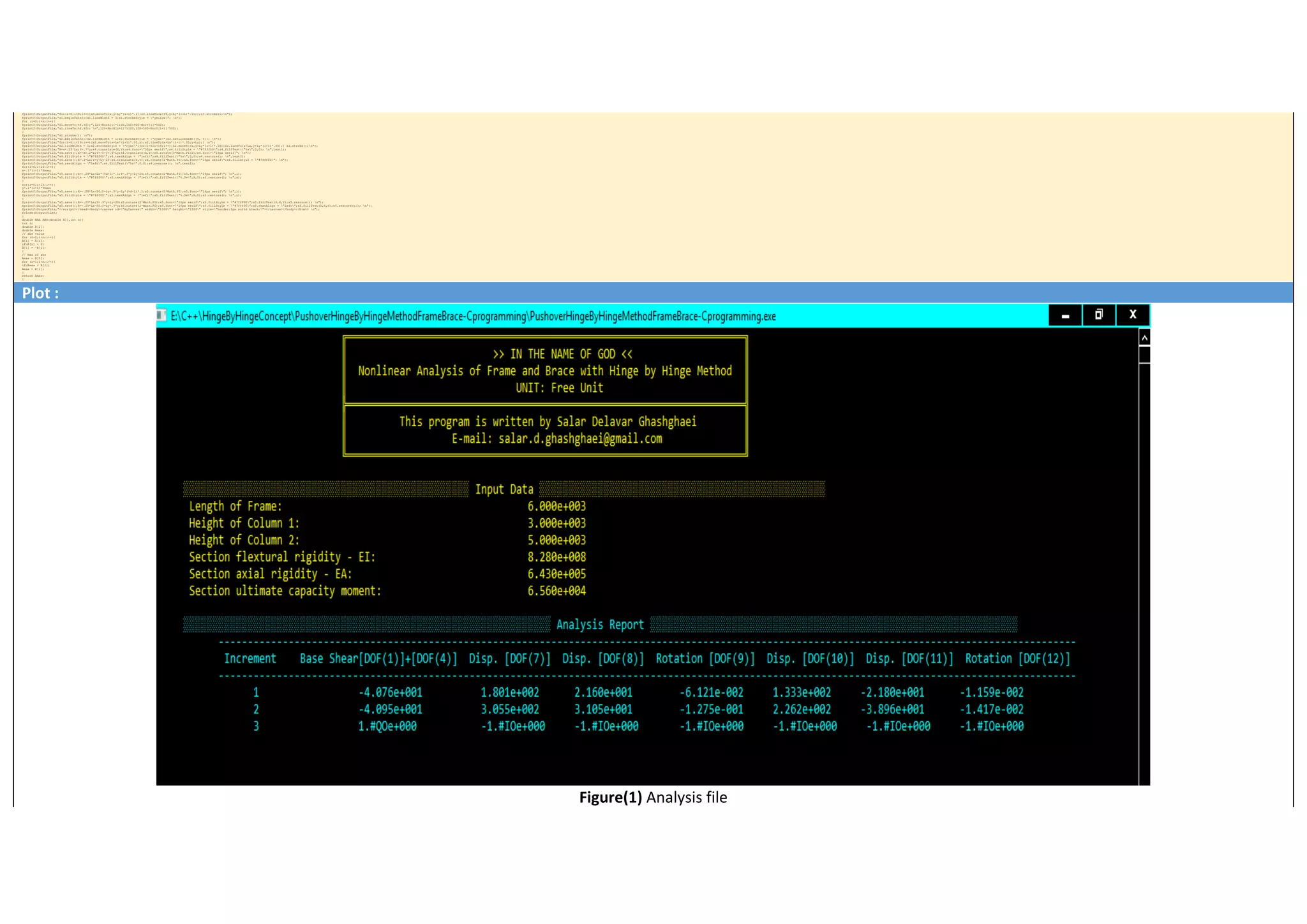Click the Height of Column 1 value 3.000e+003
This screenshot has height=924, width=1307.
(556, 523)
